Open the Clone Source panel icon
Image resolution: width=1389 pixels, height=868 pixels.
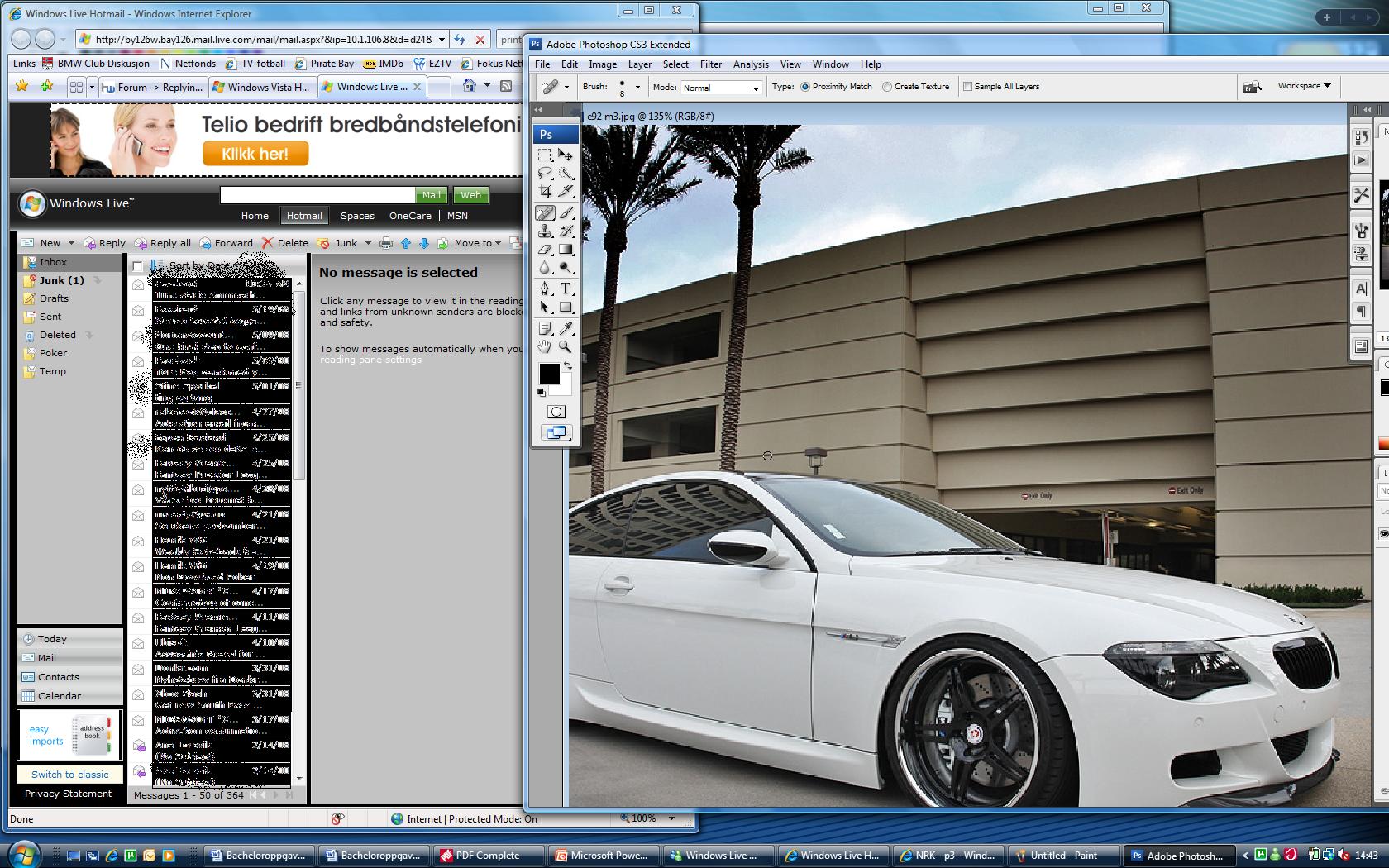coord(1361,254)
